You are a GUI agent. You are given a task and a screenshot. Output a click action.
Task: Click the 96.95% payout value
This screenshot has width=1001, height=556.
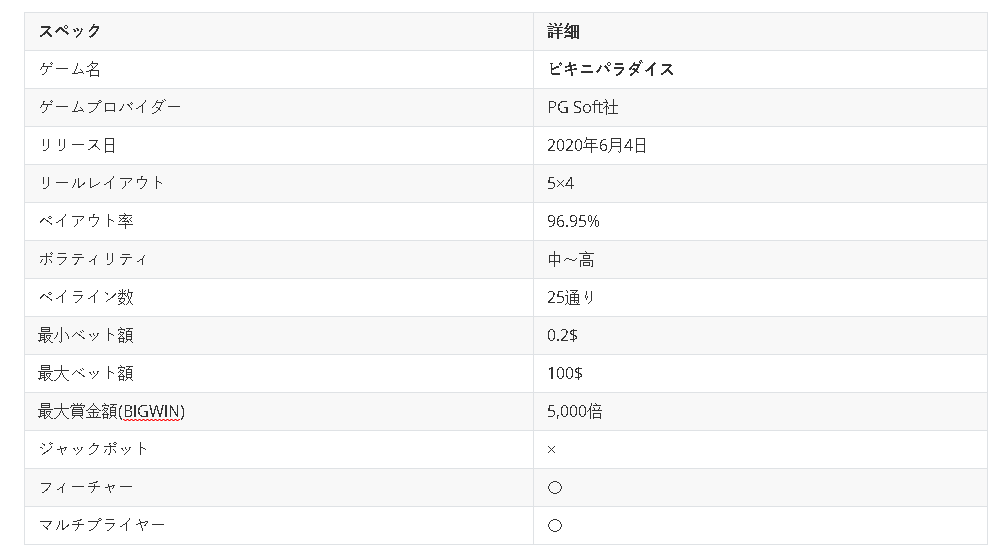pyautogui.click(x=573, y=221)
